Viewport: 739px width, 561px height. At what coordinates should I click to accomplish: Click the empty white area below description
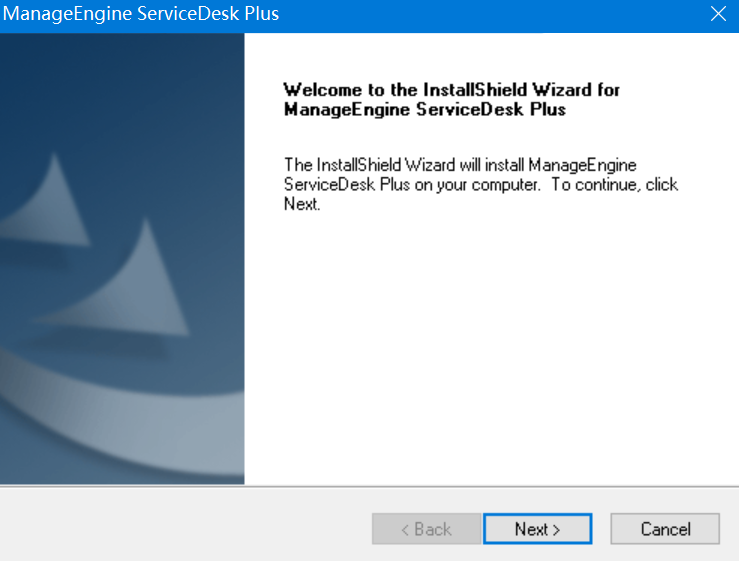[490, 350]
